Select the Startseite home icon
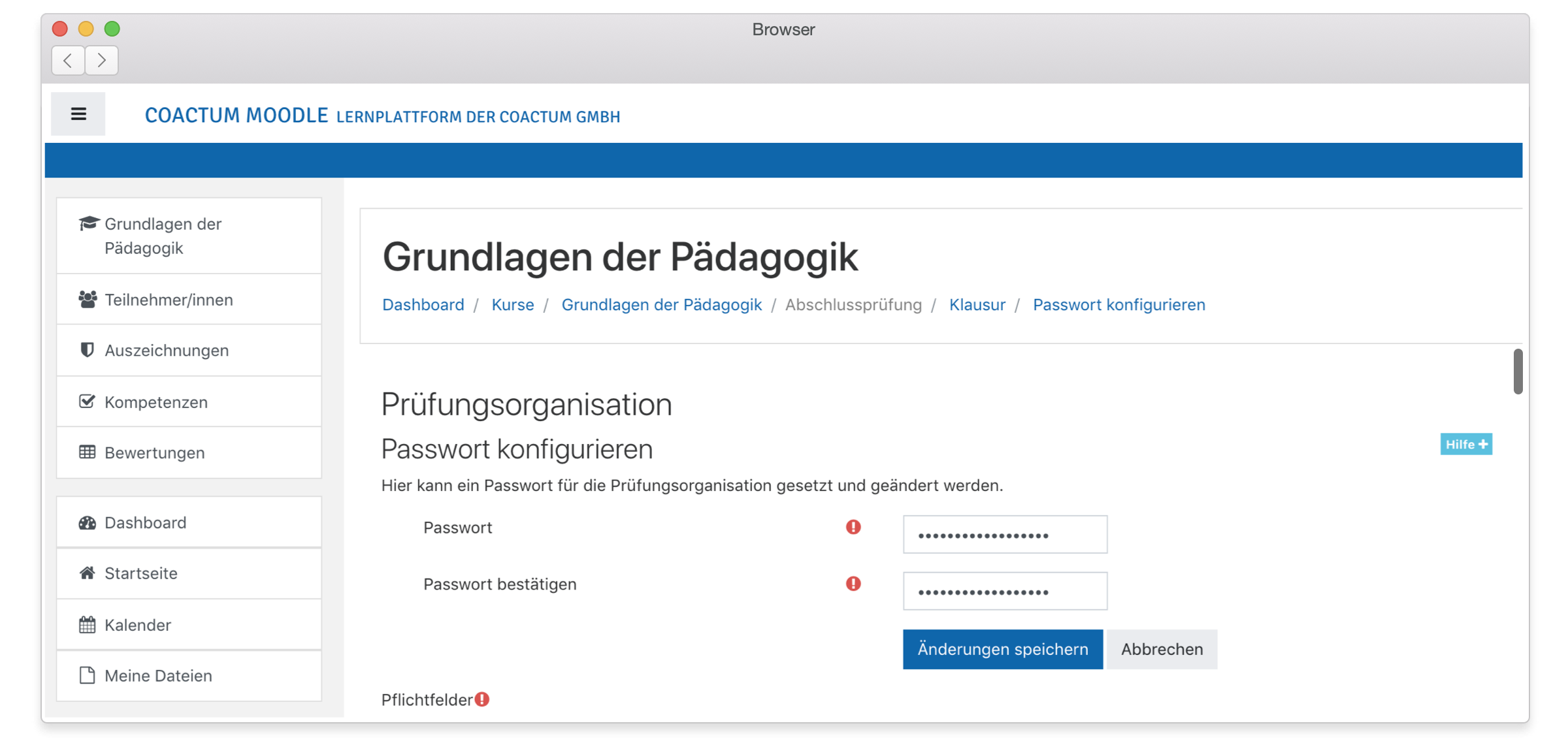Screen dimensions: 1568x747 [88, 573]
